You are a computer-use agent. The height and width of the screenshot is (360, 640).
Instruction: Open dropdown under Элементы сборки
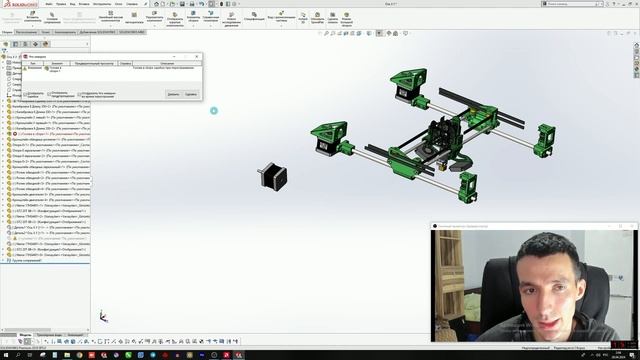click(x=193, y=26)
